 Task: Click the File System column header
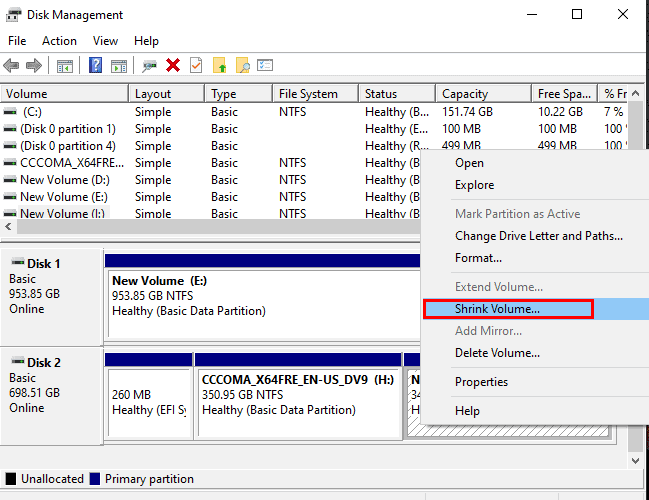315,94
